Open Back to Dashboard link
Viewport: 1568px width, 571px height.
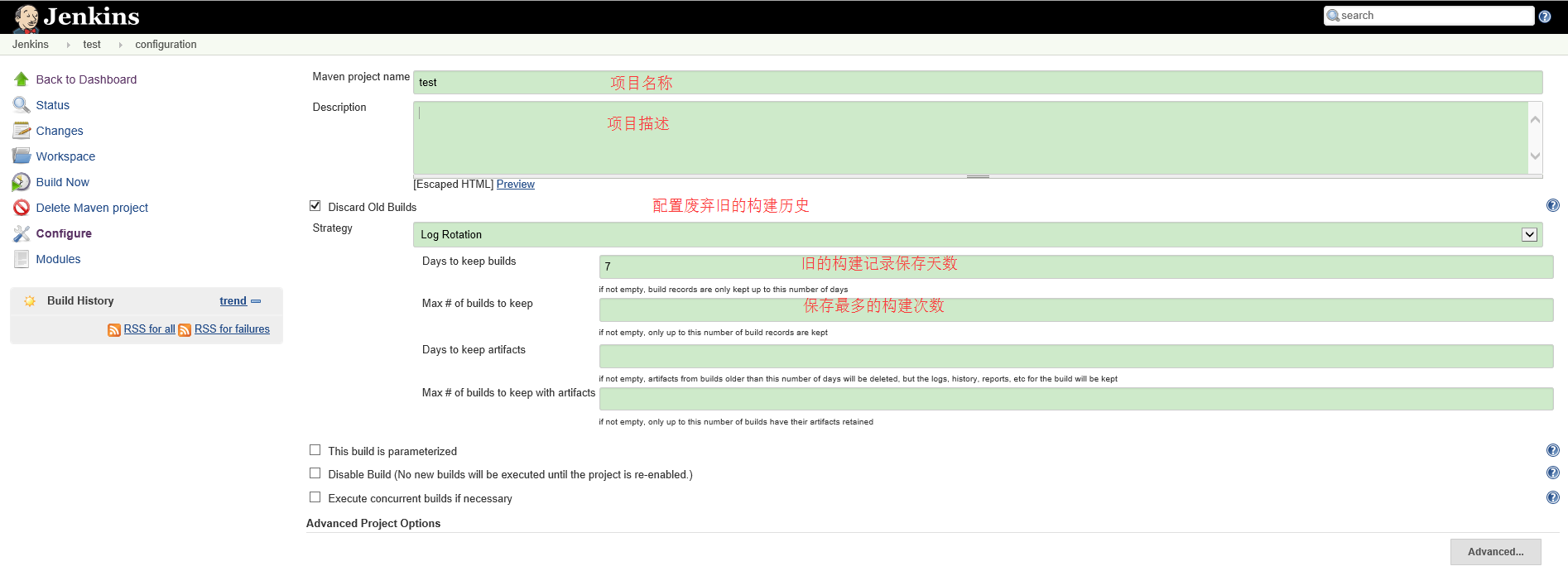(86, 79)
